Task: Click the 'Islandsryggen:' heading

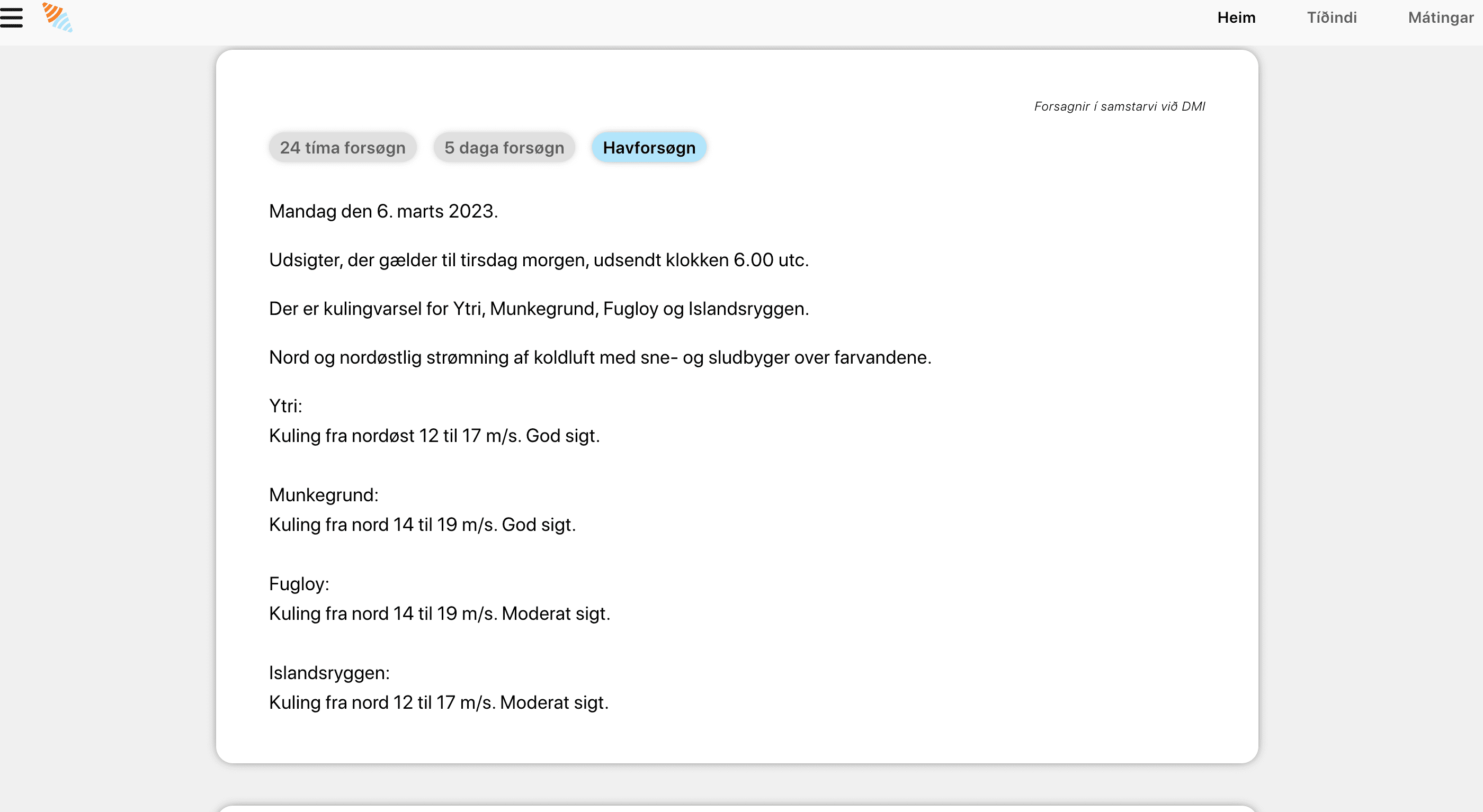Action: coord(329,673)
